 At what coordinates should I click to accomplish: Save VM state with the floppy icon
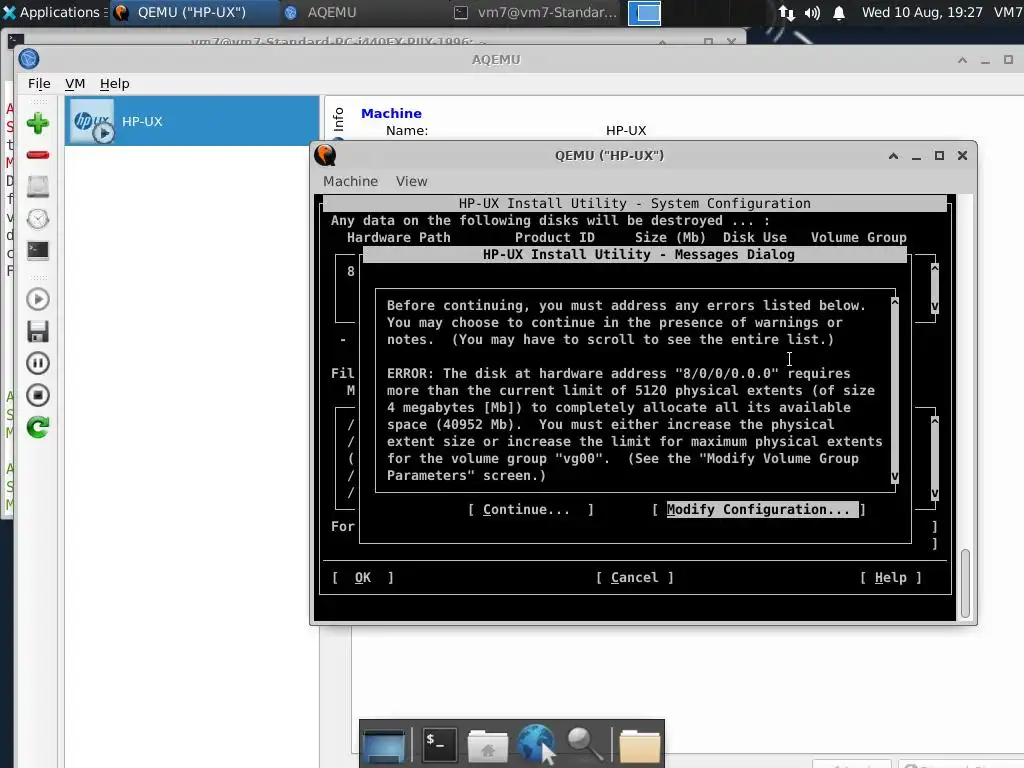[38, 331]
